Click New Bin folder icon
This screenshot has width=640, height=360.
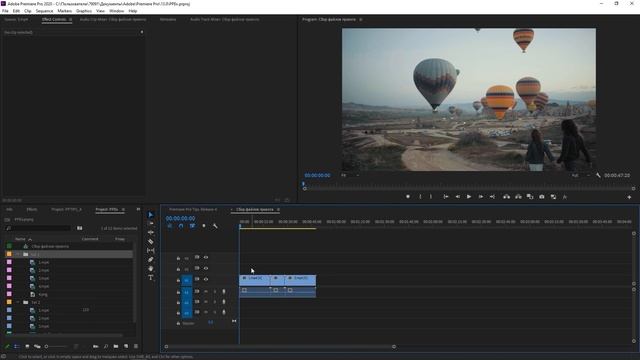click(116, 347)
